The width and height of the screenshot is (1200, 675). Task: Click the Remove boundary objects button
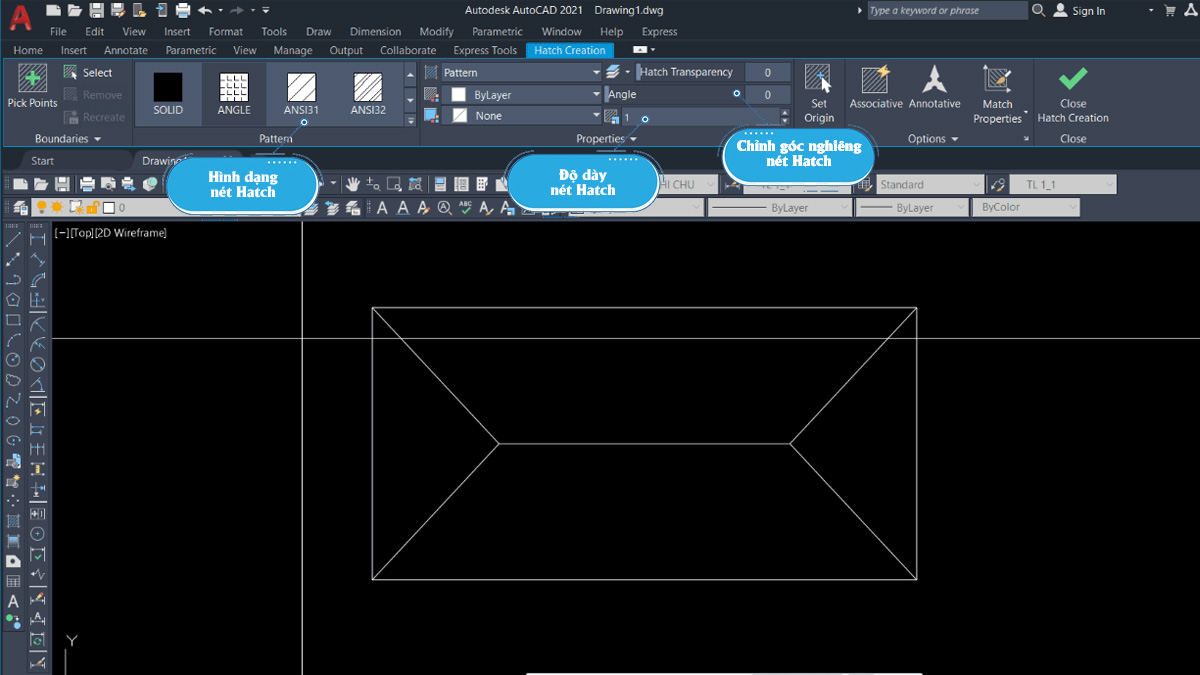pyautogui.click(x=93, y=95)
